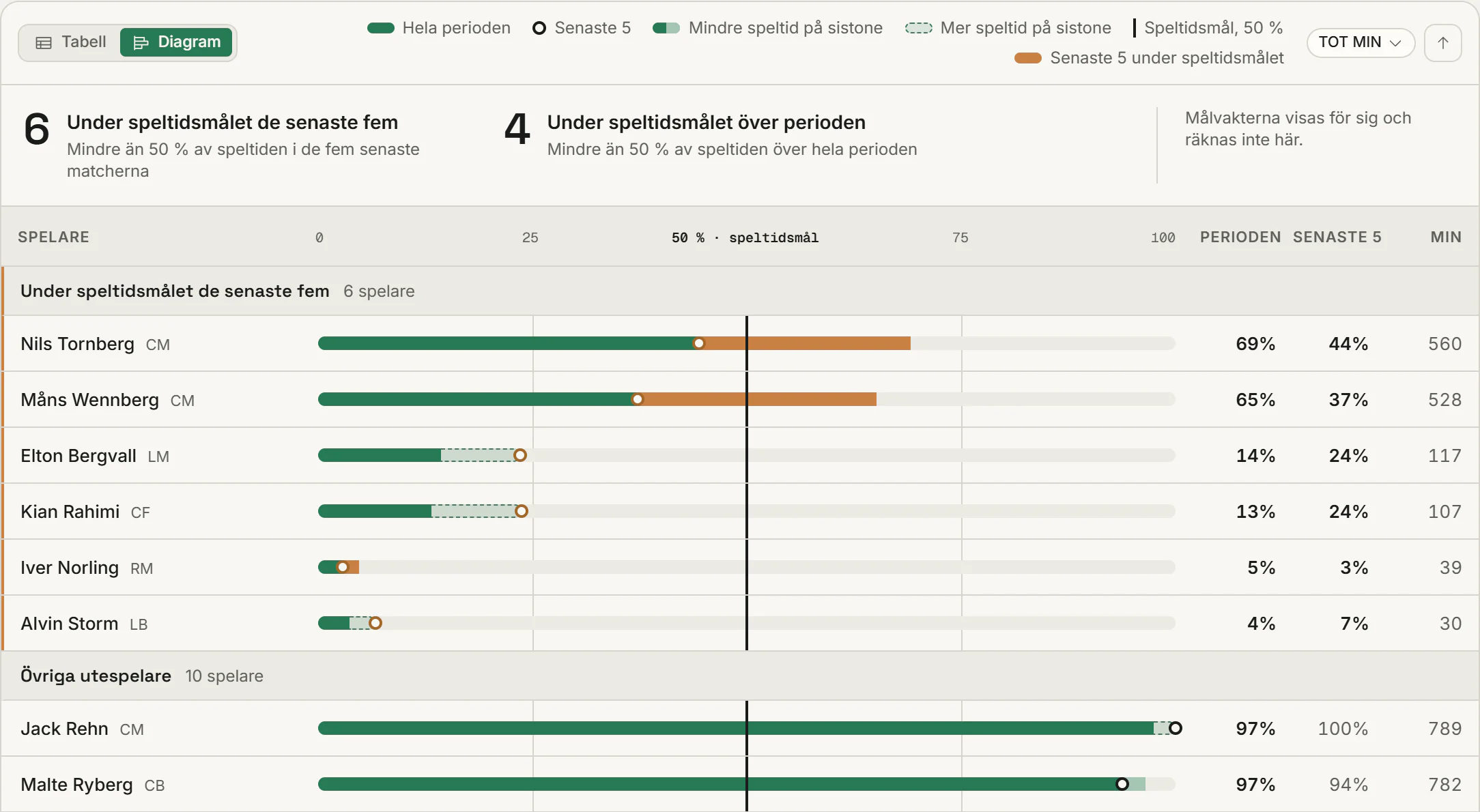This screenshot has width=1480, height=812.
Task: Click Senaste 5 legend circle marker
Action: click(539, 28)
